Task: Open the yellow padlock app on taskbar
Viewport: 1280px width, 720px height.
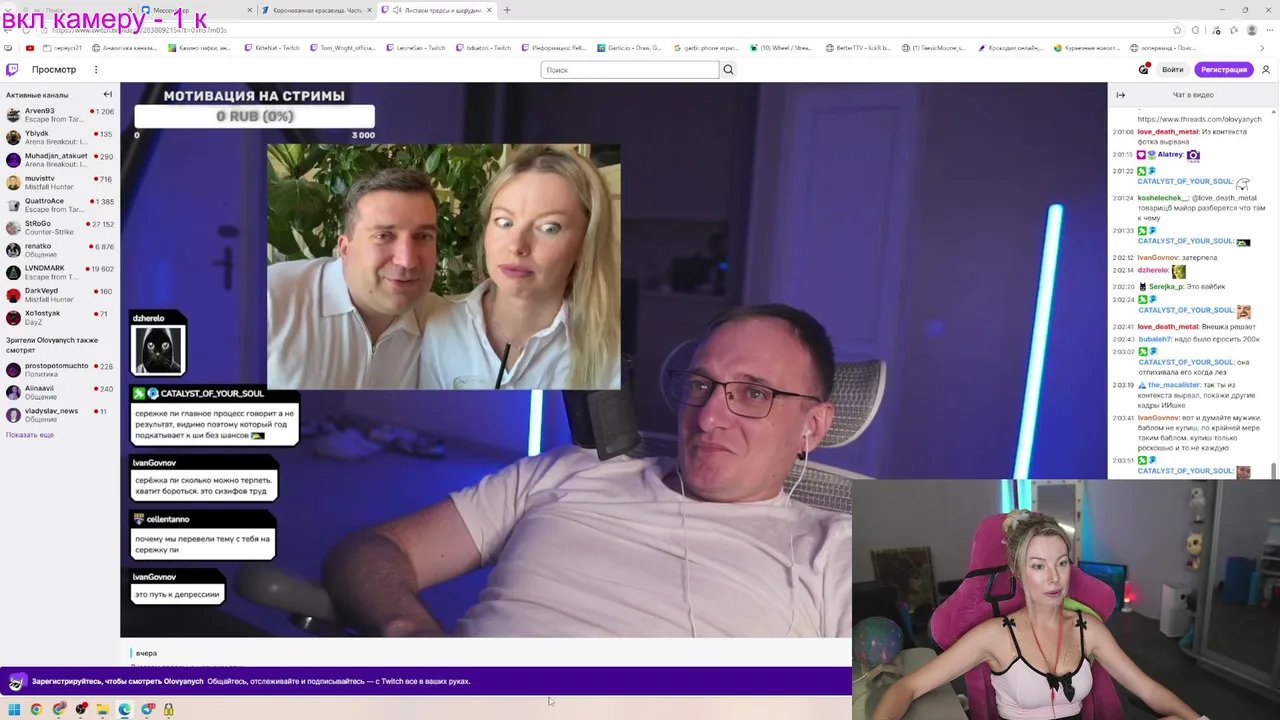Action: pyautogui.click(x=168, y=709)
